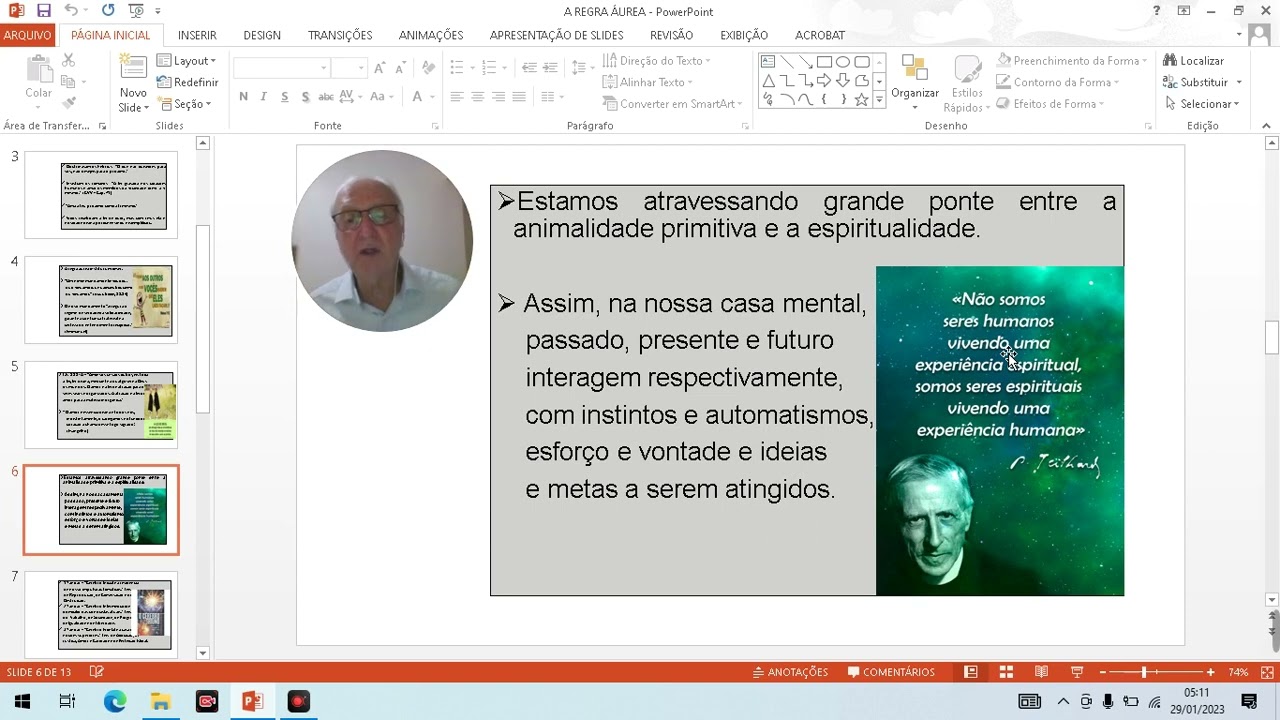
Task: Switch to the ANIMAÇÕES tab
Action: 431,35
